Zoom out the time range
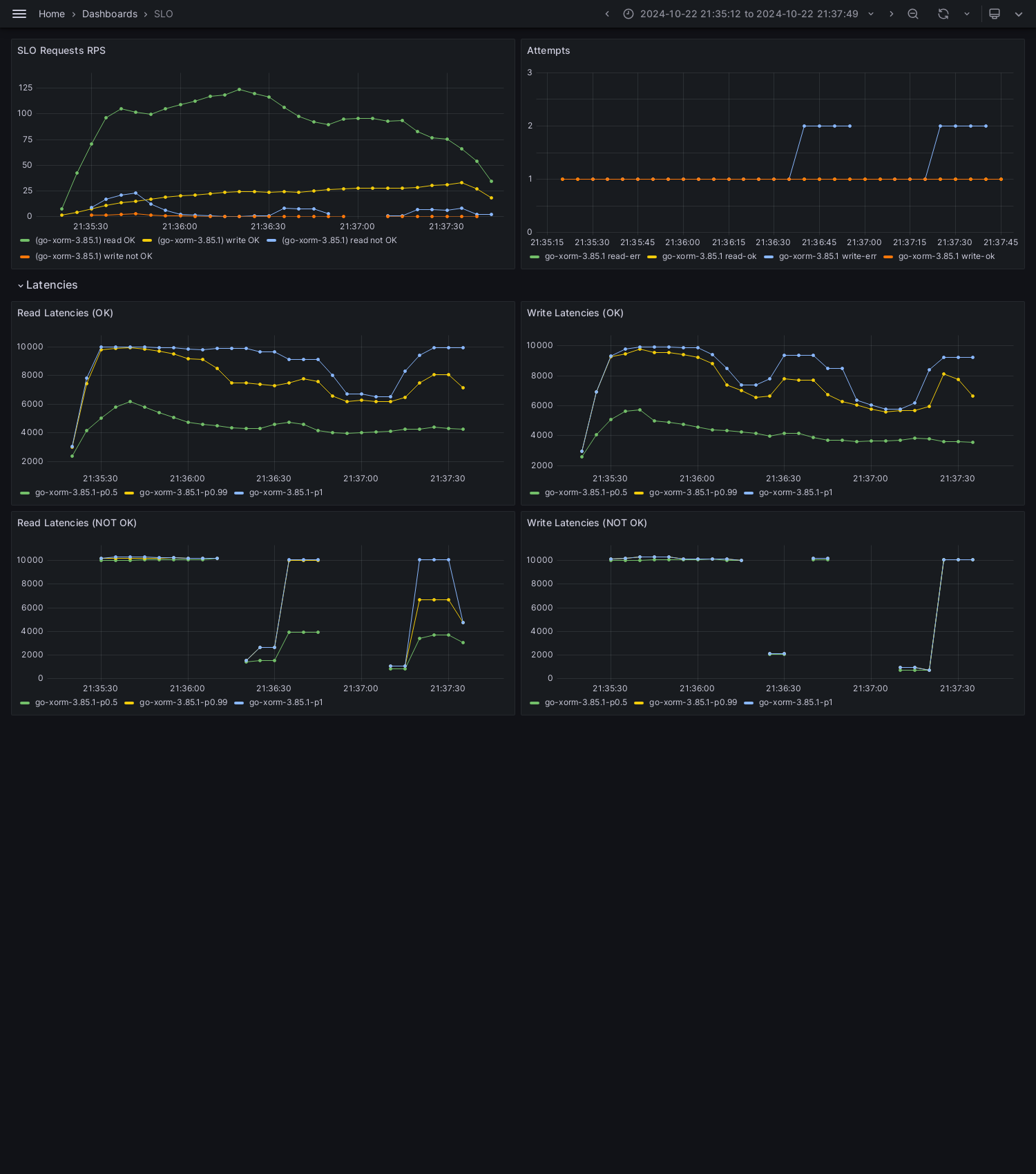This screenshot has height=1174, width=1036. click(x=913, y=14)
